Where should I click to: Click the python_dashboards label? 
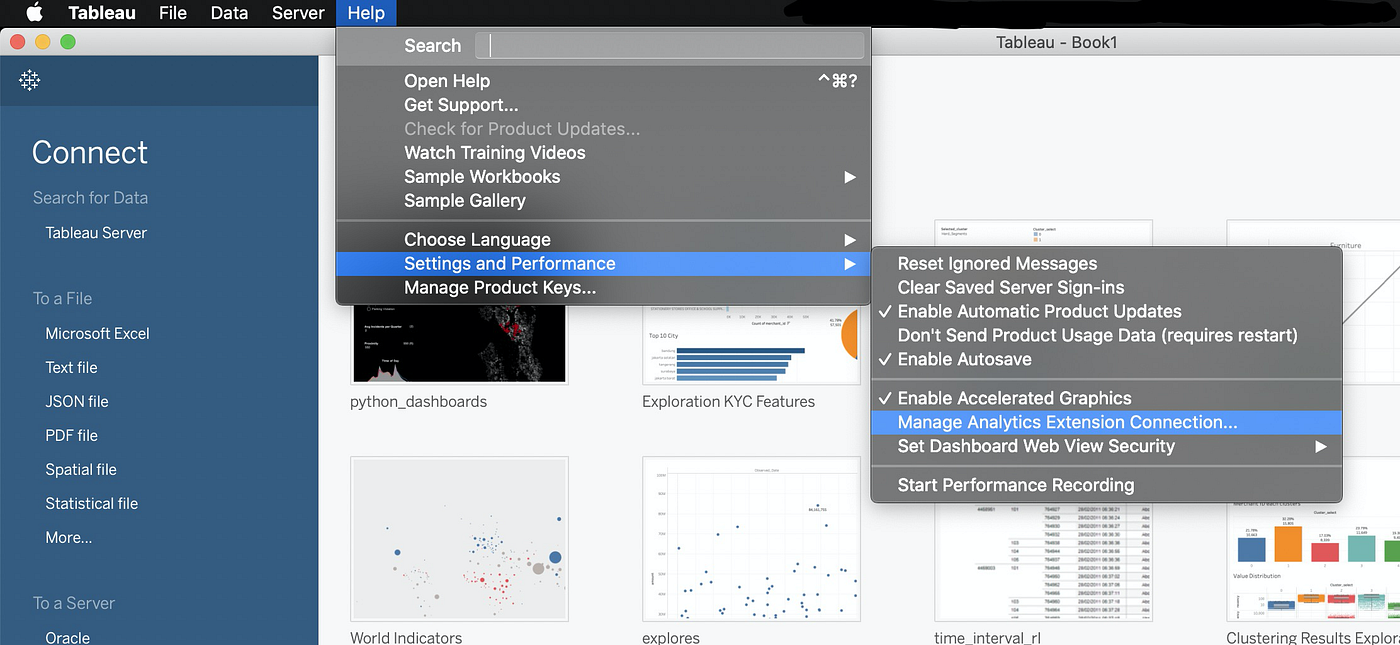[419, 402]
